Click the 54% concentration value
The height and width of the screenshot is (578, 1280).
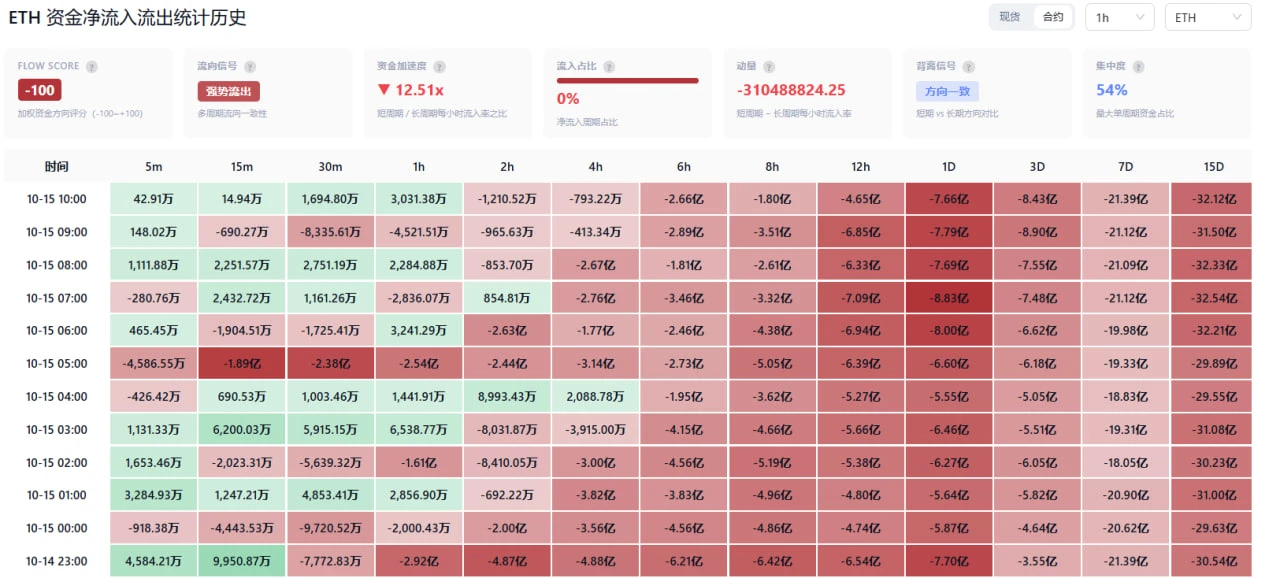1111,90
